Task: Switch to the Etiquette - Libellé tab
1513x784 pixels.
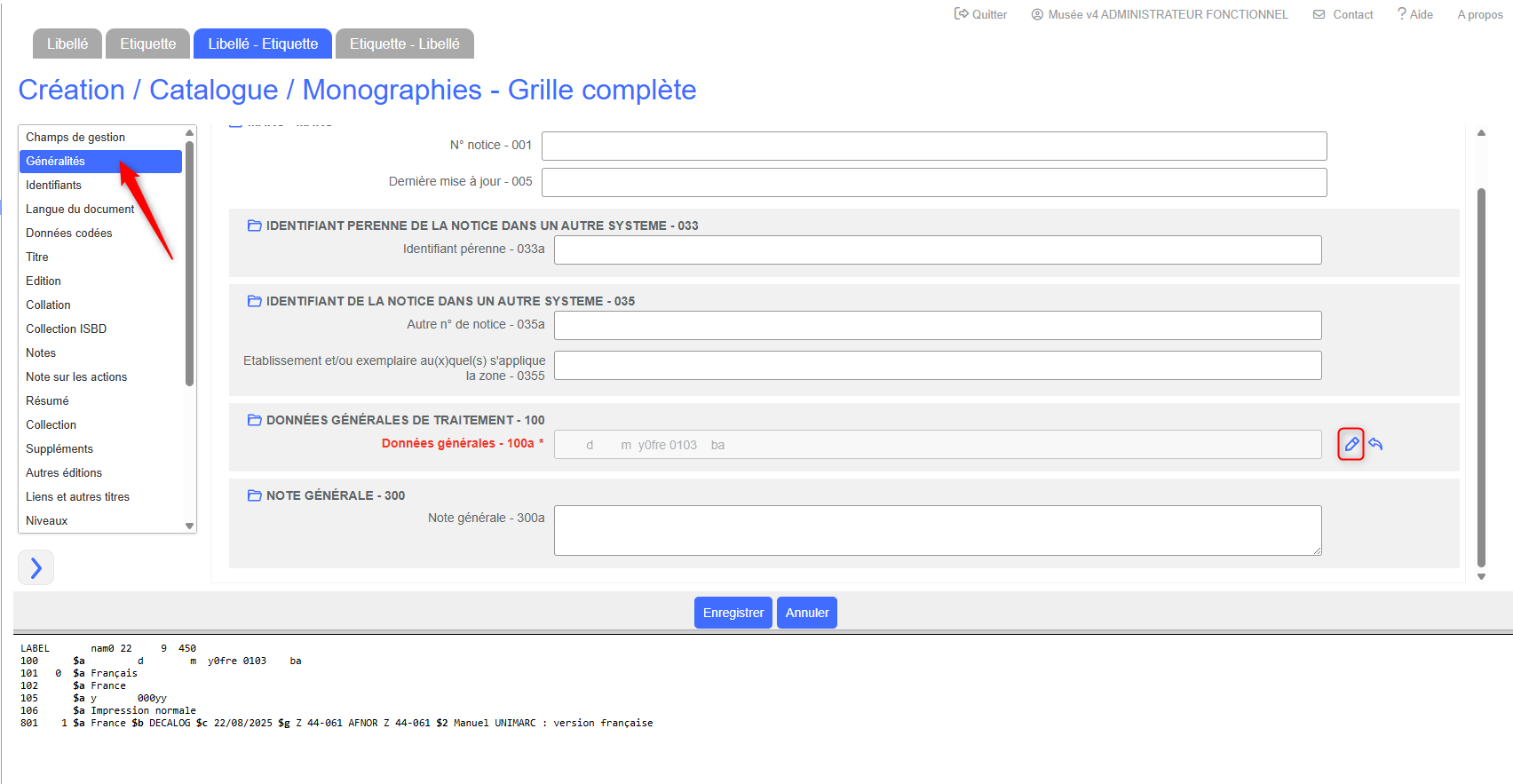Action: pyautogui.click(x=404, y=44)
